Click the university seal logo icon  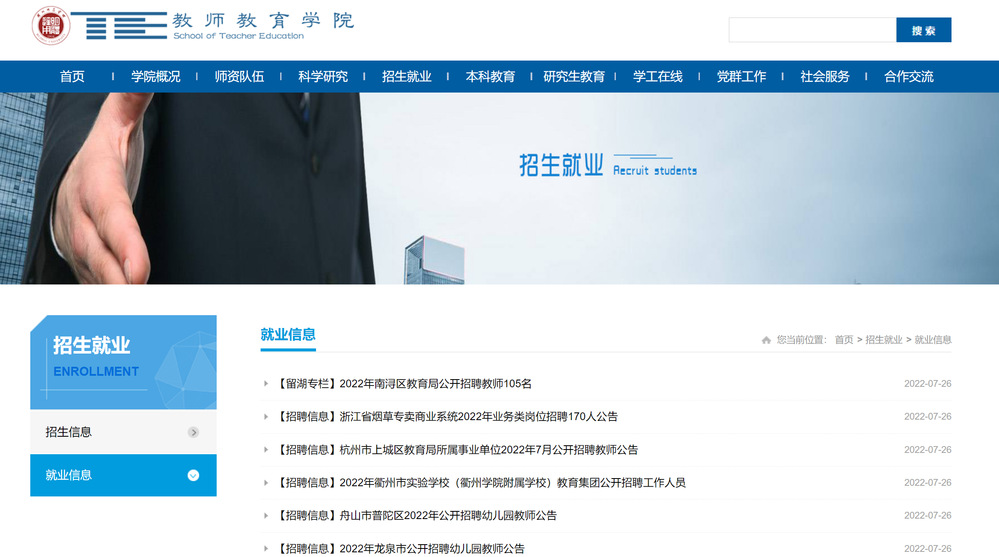[51, 25]
